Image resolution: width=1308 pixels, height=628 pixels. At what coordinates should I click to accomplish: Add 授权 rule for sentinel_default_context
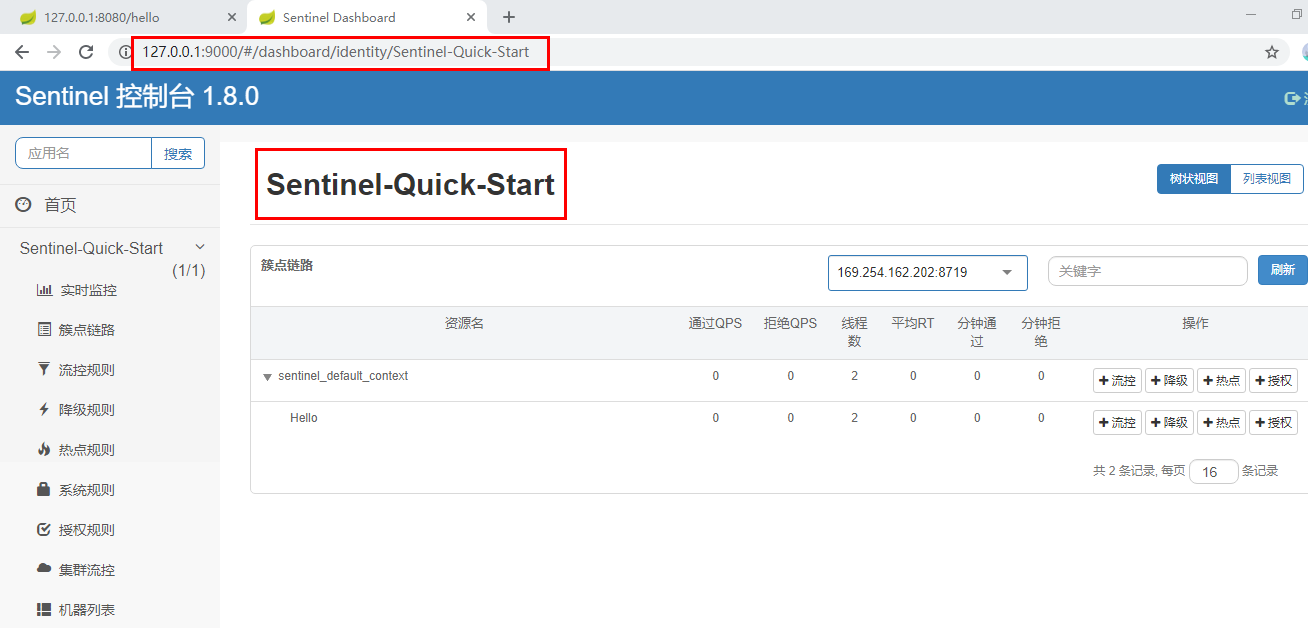point(1273,380)
